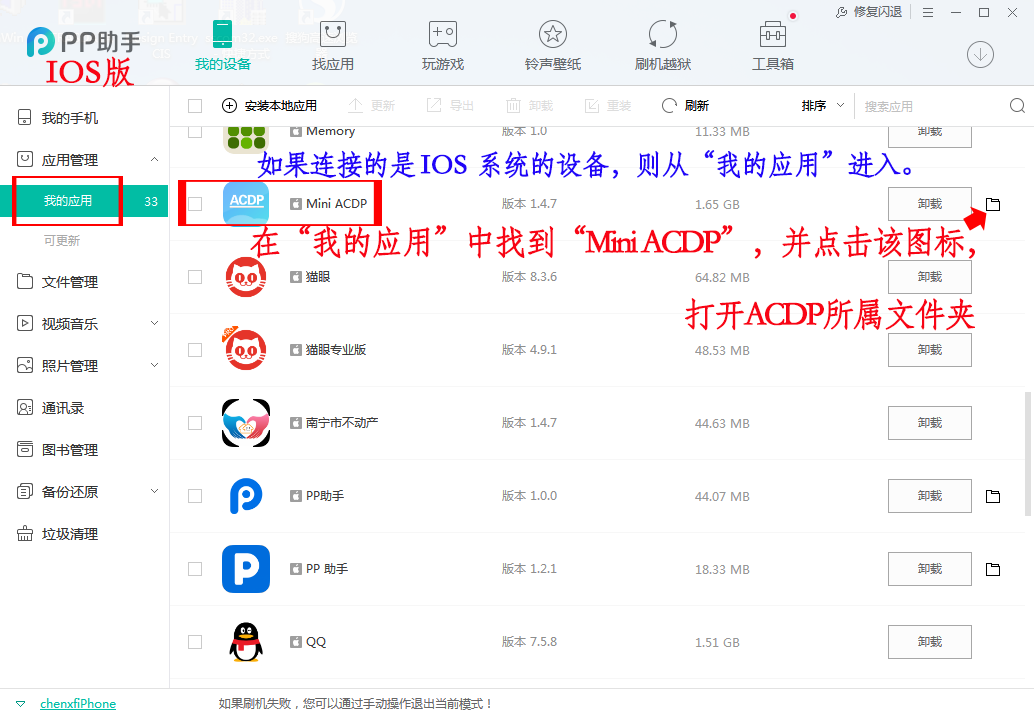Screen dimensions: 1035x719
Task: Select 可更新 sub-item
Action: [x=62, y=241]
